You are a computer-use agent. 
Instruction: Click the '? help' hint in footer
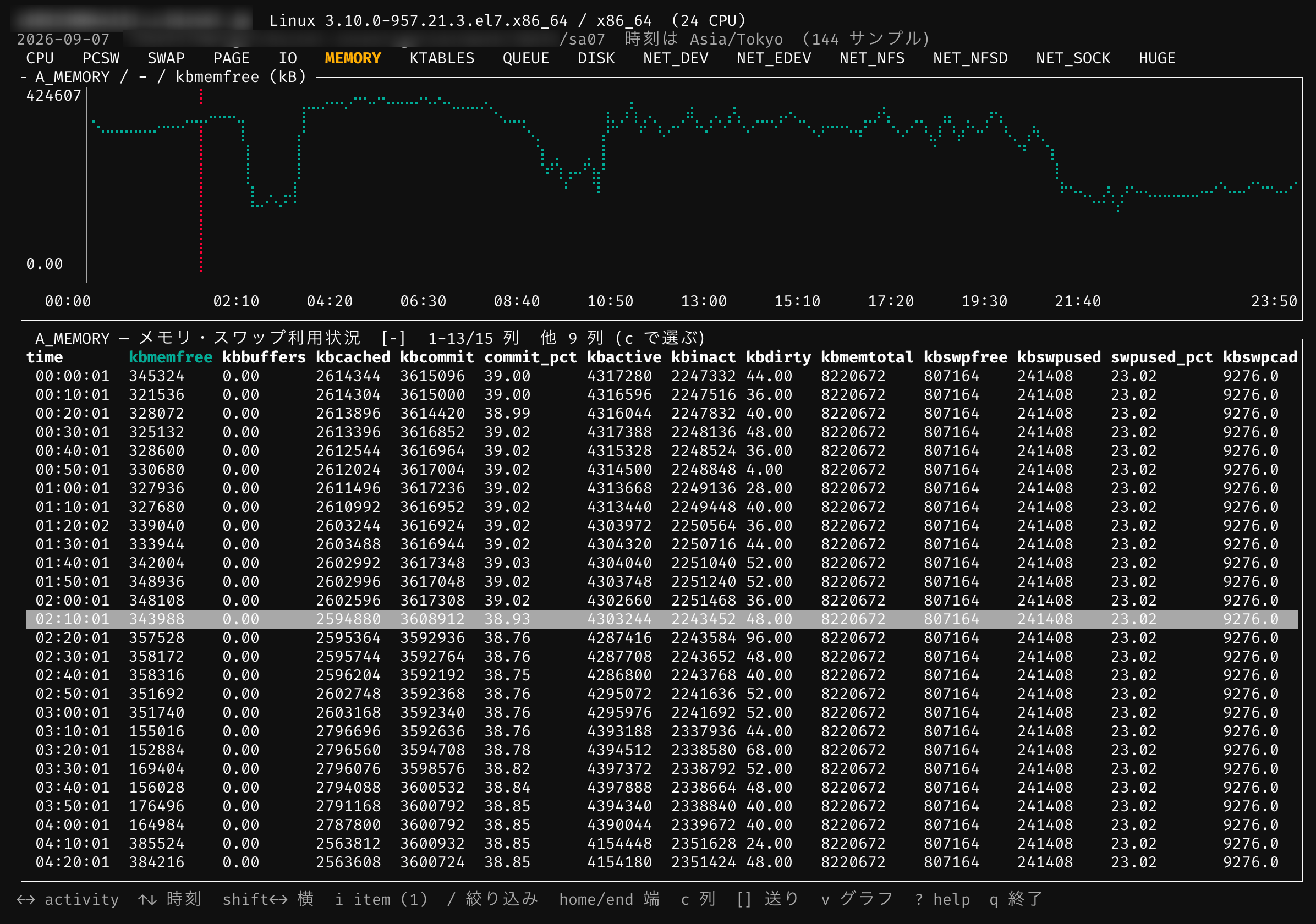pos(942,899)
